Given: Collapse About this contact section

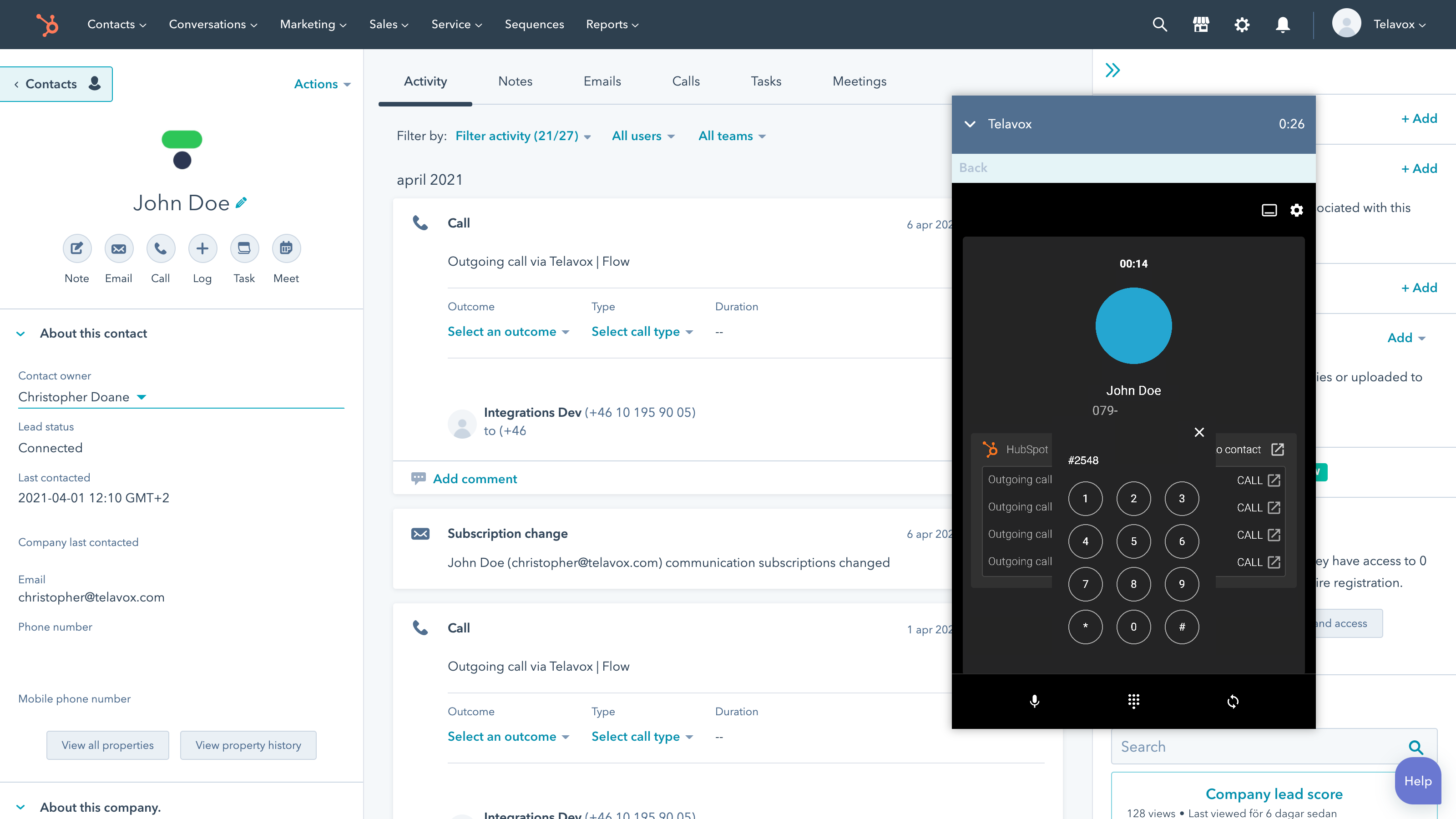Looking at the screenshot, I should click(x=21, y=334).
